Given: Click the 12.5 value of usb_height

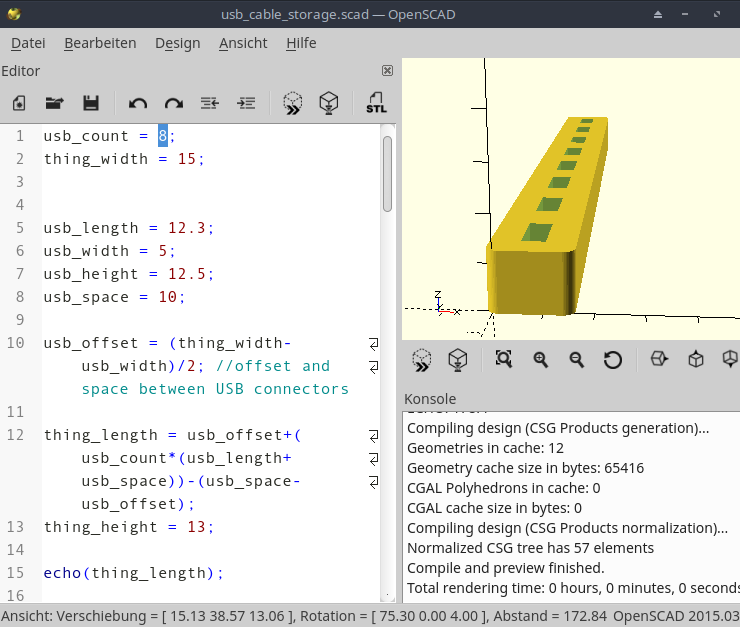Looking at the screenshot, I should pos(186,274).
